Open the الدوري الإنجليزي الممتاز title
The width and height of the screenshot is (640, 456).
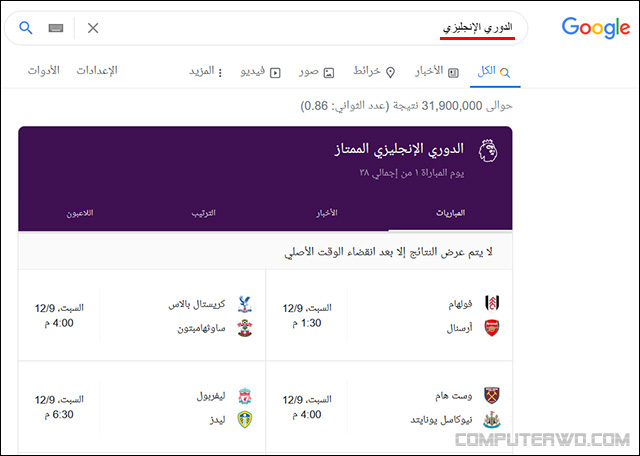399,149
